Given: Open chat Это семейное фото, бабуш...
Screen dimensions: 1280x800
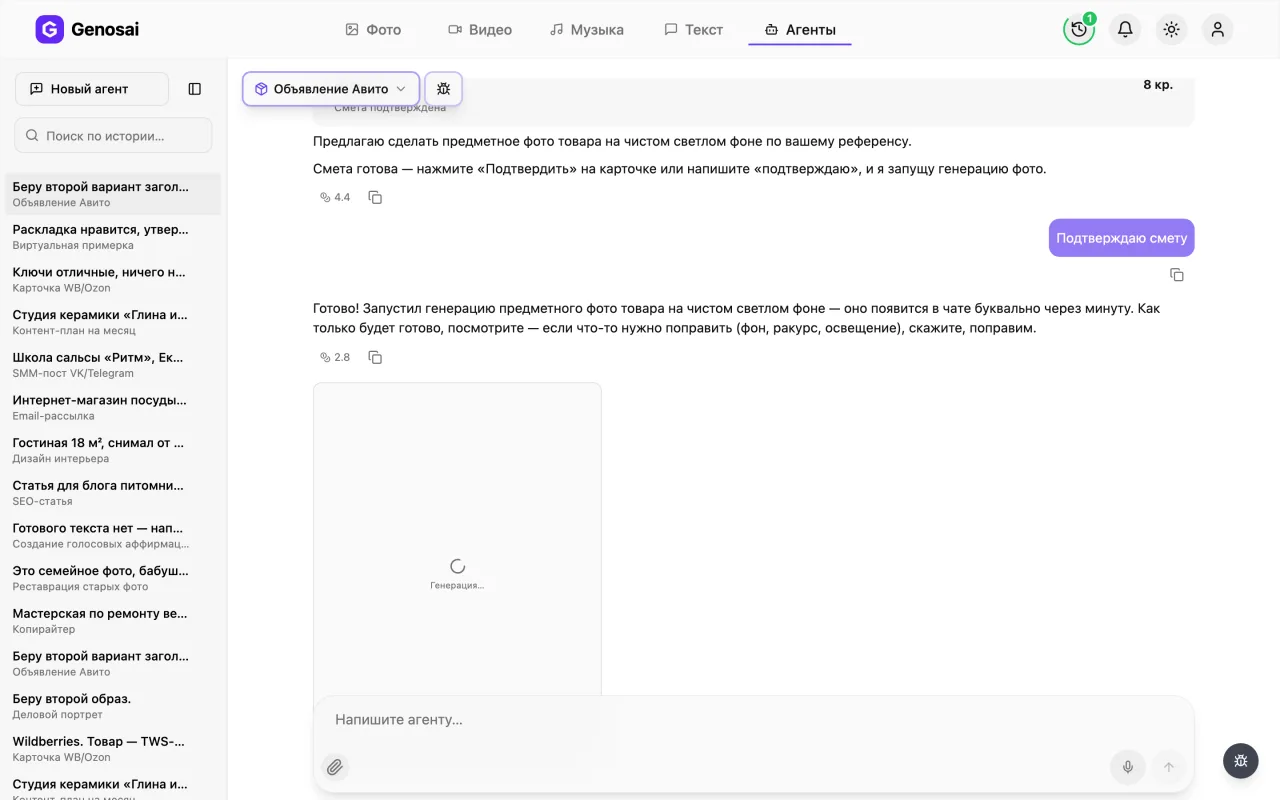Looking at the screenshot, I should [x=113, y=578].
